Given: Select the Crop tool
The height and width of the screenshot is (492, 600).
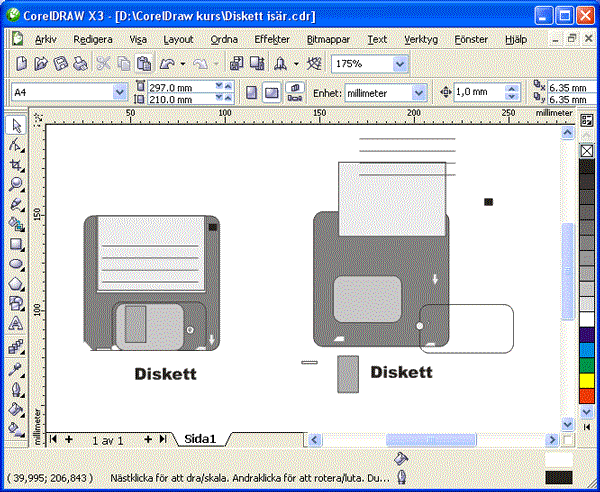Looking at the screenshot, I should (x=16, y=164).
